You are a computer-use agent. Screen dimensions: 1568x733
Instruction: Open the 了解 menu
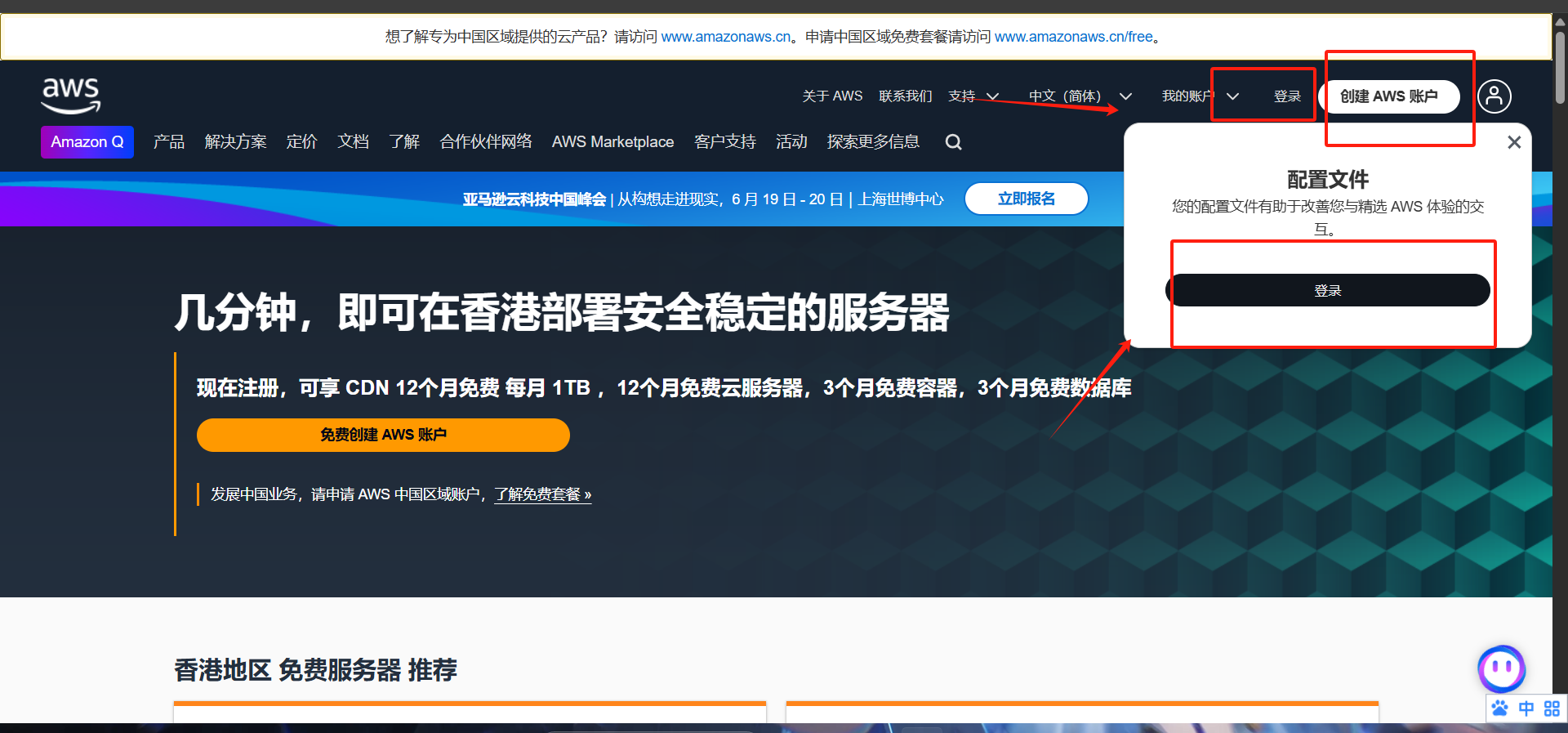404,142
